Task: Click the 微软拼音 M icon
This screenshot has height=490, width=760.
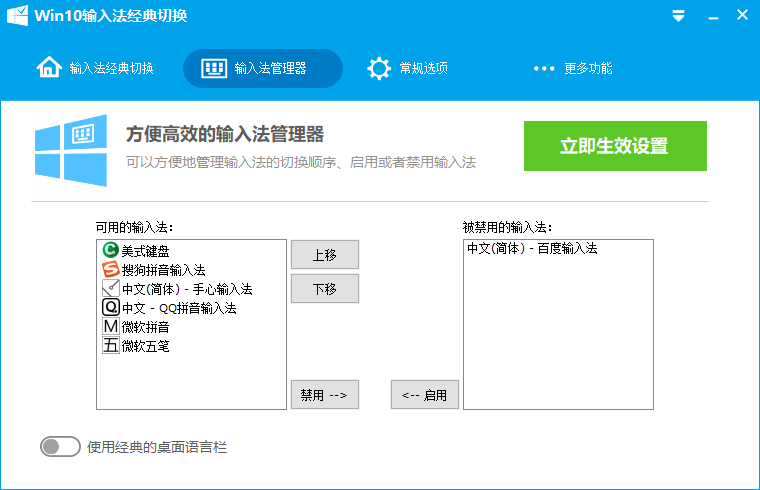Action: pos(110,327)
